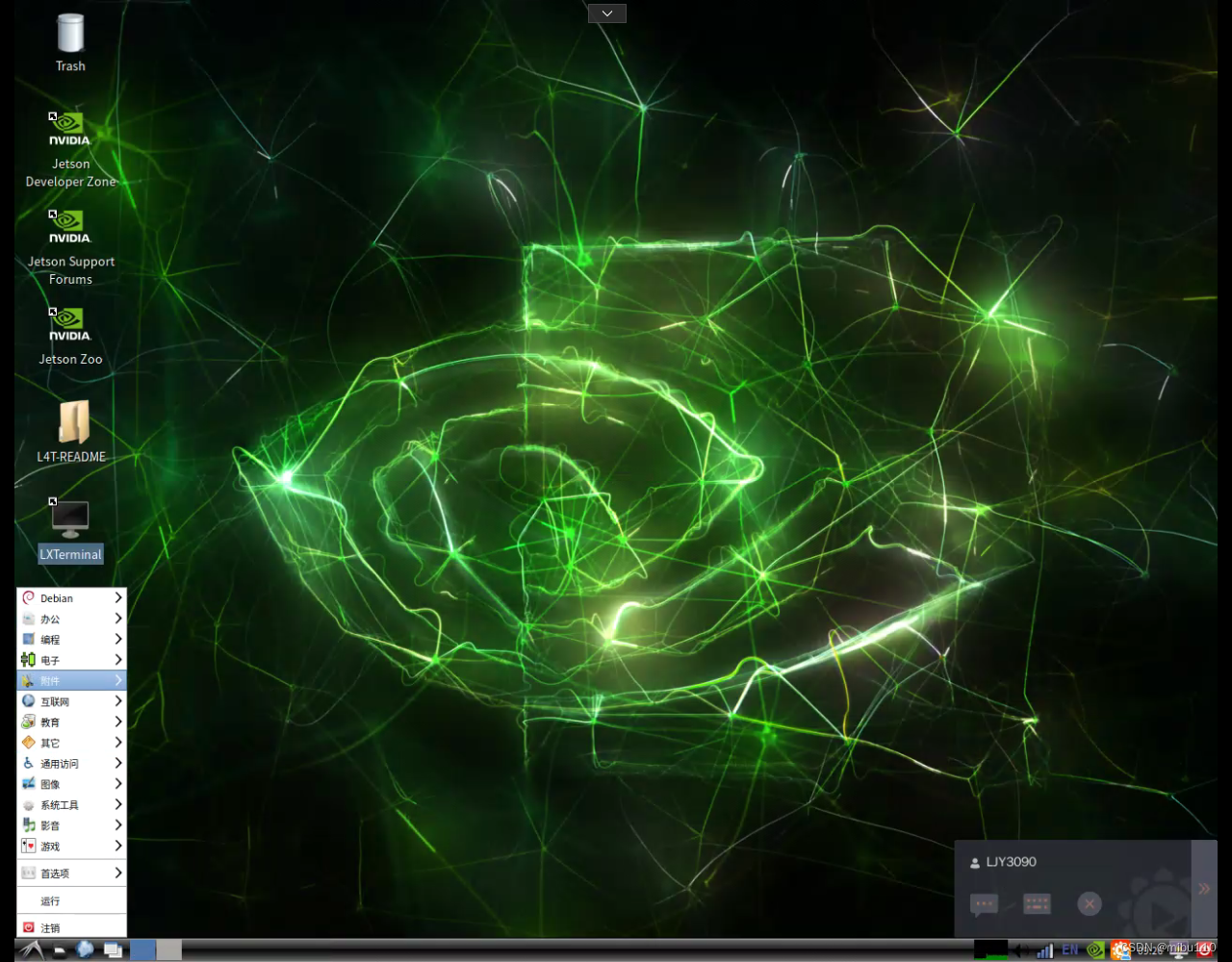Click the show desktop taskbar icon
The height and width of the screenshot is (962, 1232).
[x=114, y=950]
